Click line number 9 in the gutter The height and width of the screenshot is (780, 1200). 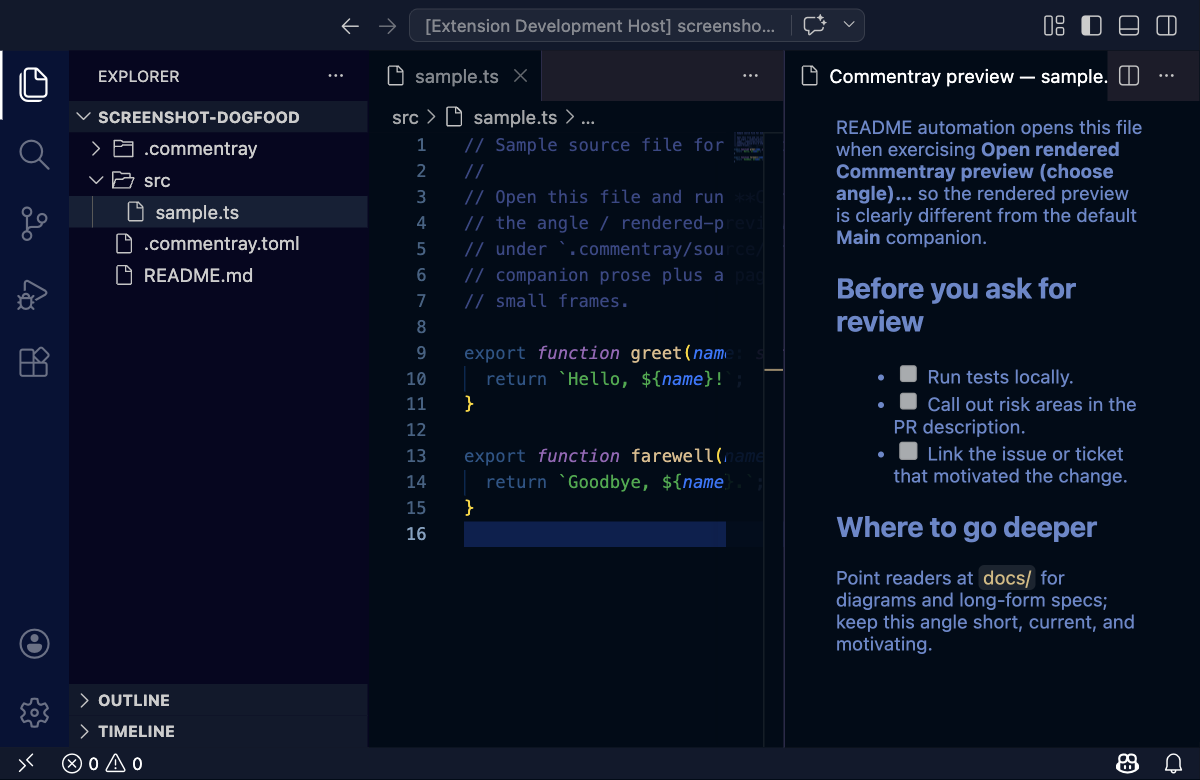421,353
